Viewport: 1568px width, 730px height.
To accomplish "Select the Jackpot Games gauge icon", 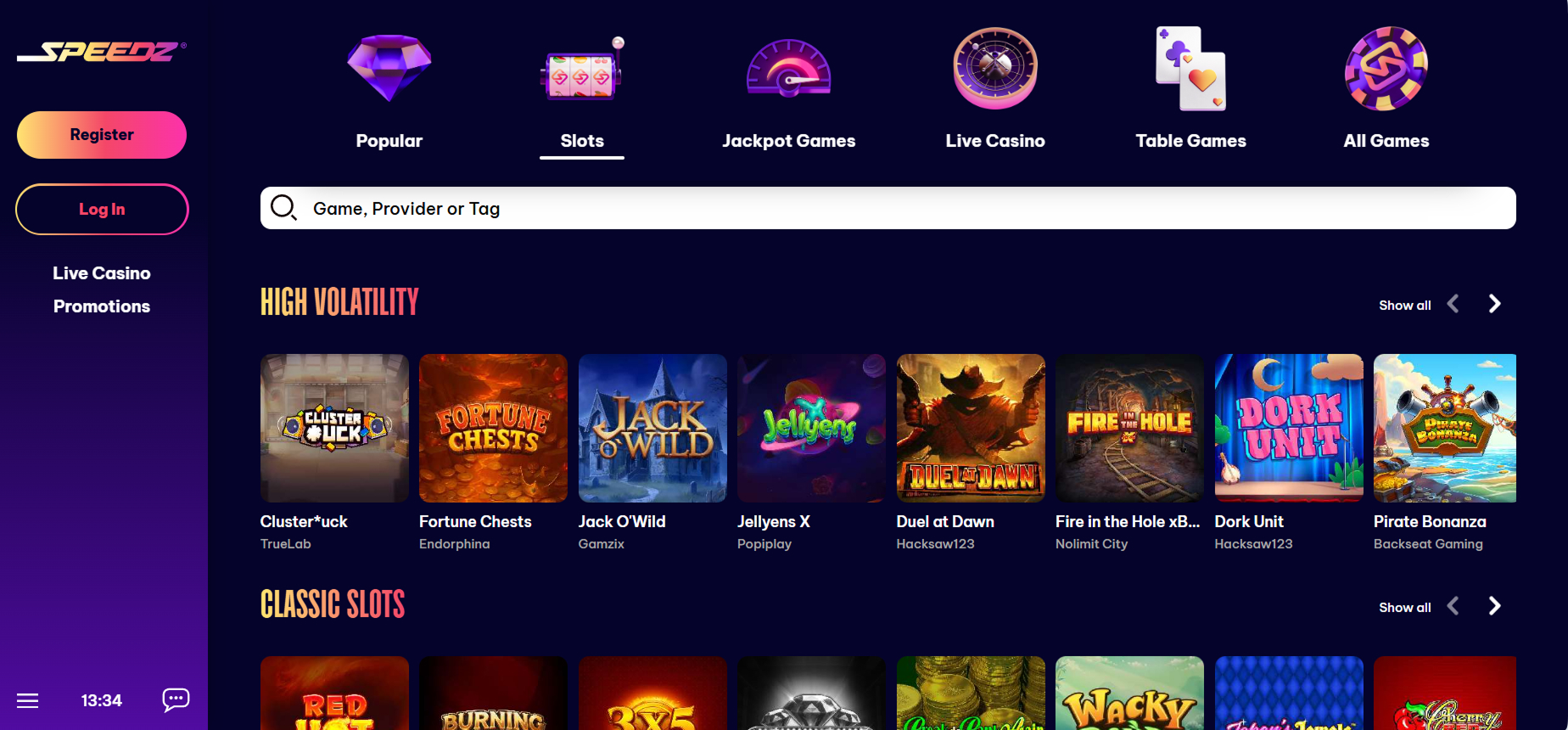I will (x=788, y=69).
